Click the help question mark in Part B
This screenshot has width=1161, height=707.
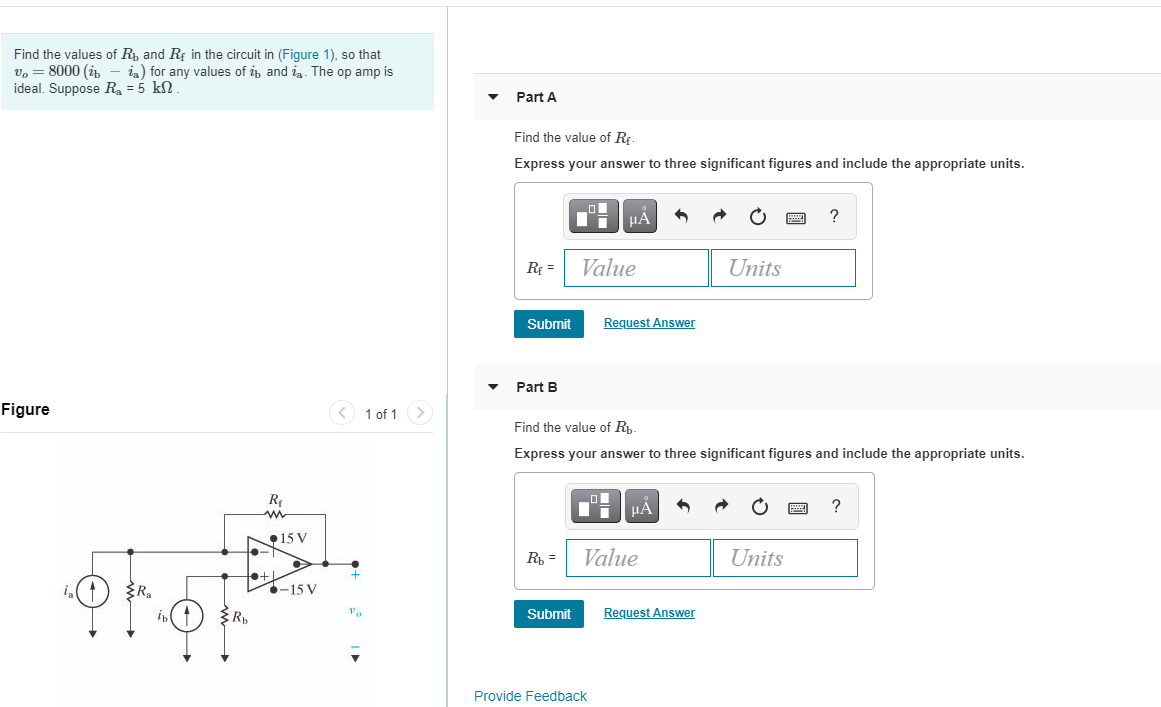coord(836,507)
